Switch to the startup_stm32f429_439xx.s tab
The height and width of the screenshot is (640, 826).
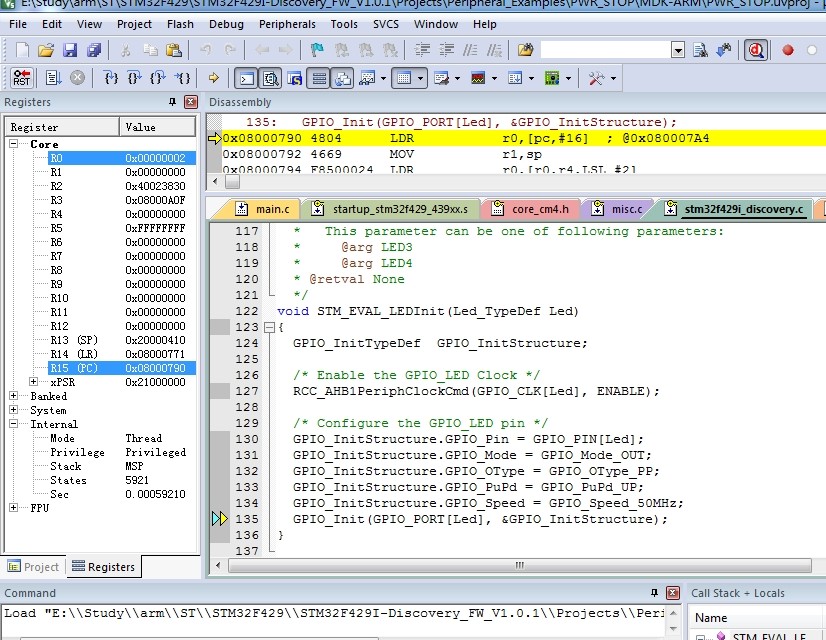pyautogui.click(x=391, y=209)
